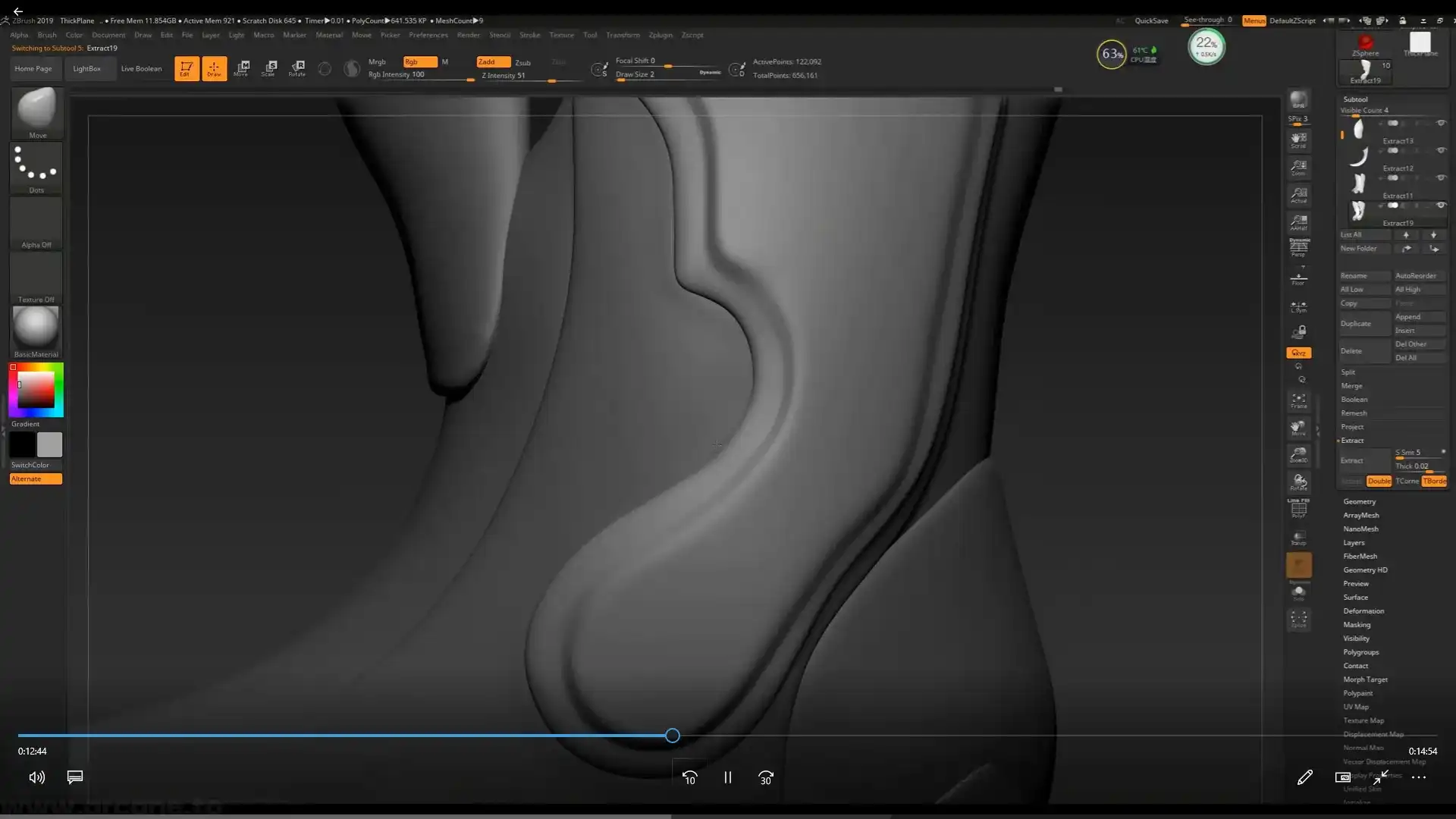Click the color picker gradient square

point(36,390)
